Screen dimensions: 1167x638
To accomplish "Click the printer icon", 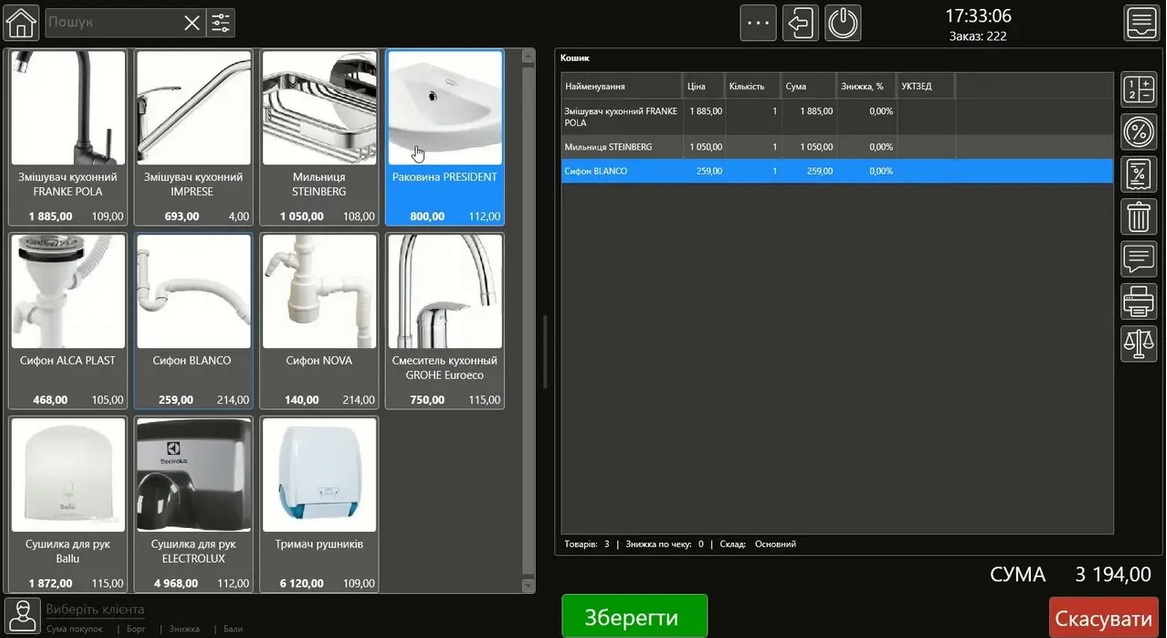I will tap(1138, 300).
